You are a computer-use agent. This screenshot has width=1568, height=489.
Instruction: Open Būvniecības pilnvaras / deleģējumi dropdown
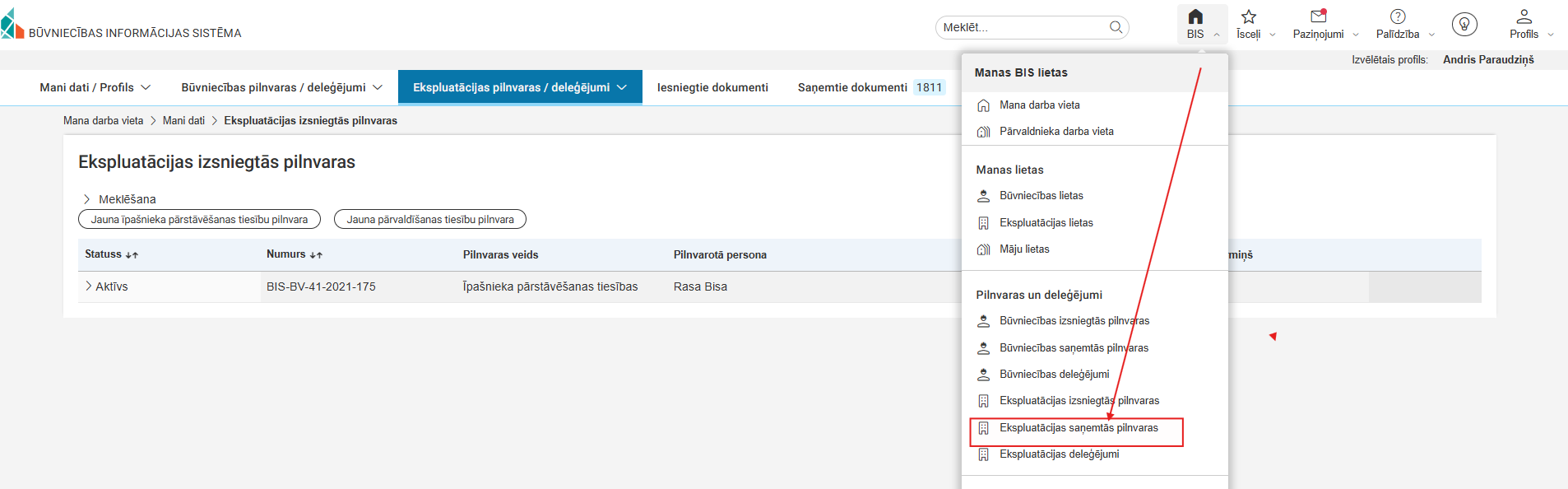tap(281, 87)
